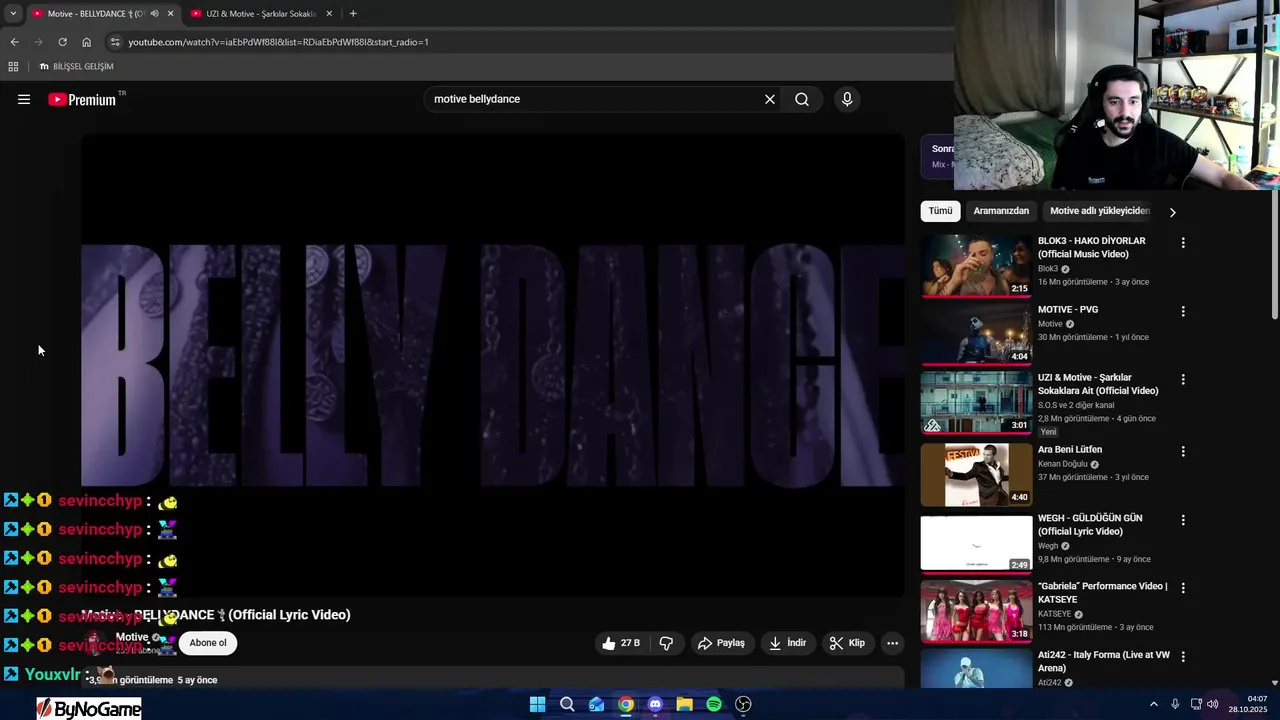1280x720 pixels.
Task: Open Gabriela Performance Video by KATSEYE
Action: pos(1102,593)
